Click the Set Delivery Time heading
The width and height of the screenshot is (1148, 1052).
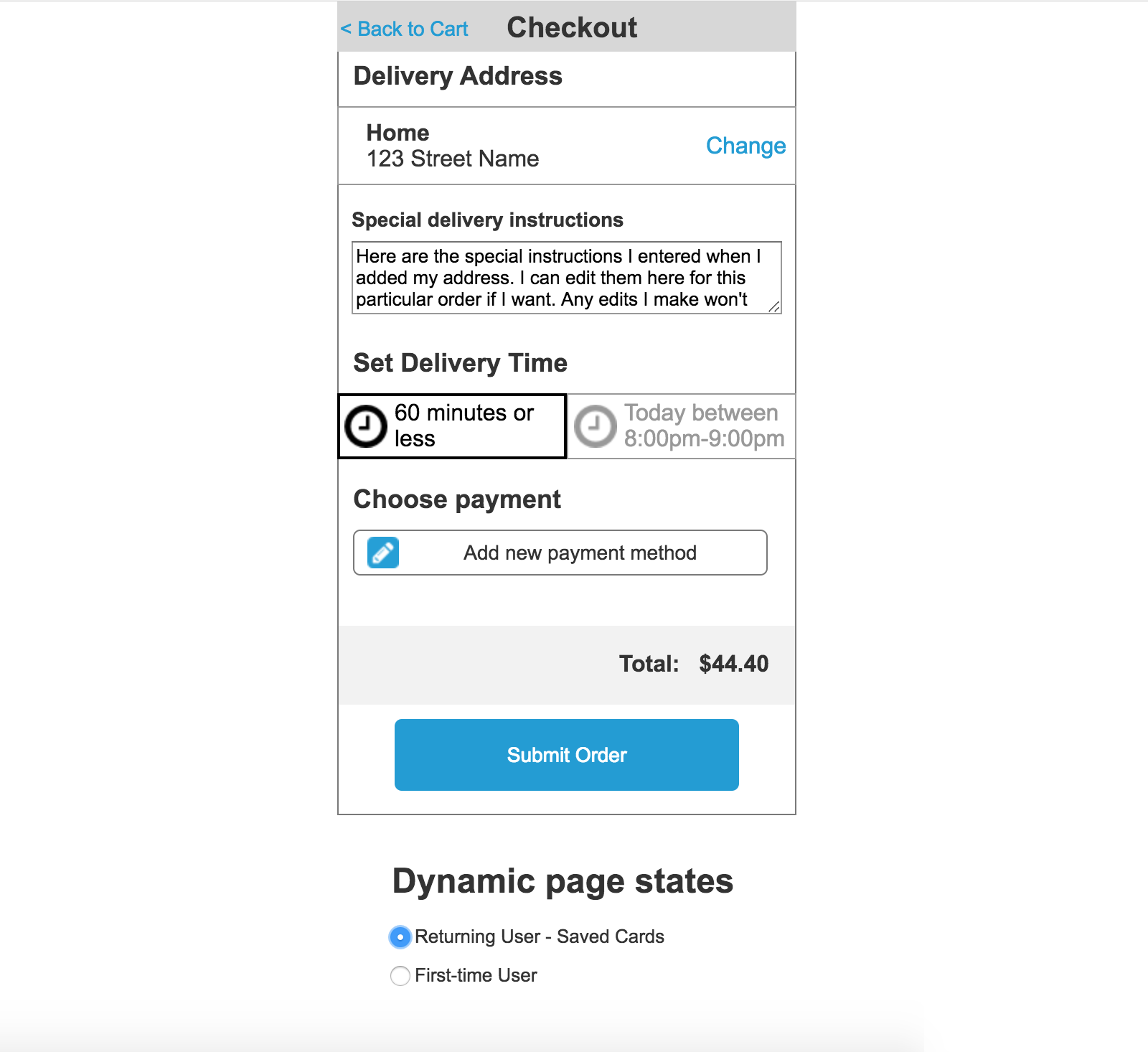click(460, 363)
